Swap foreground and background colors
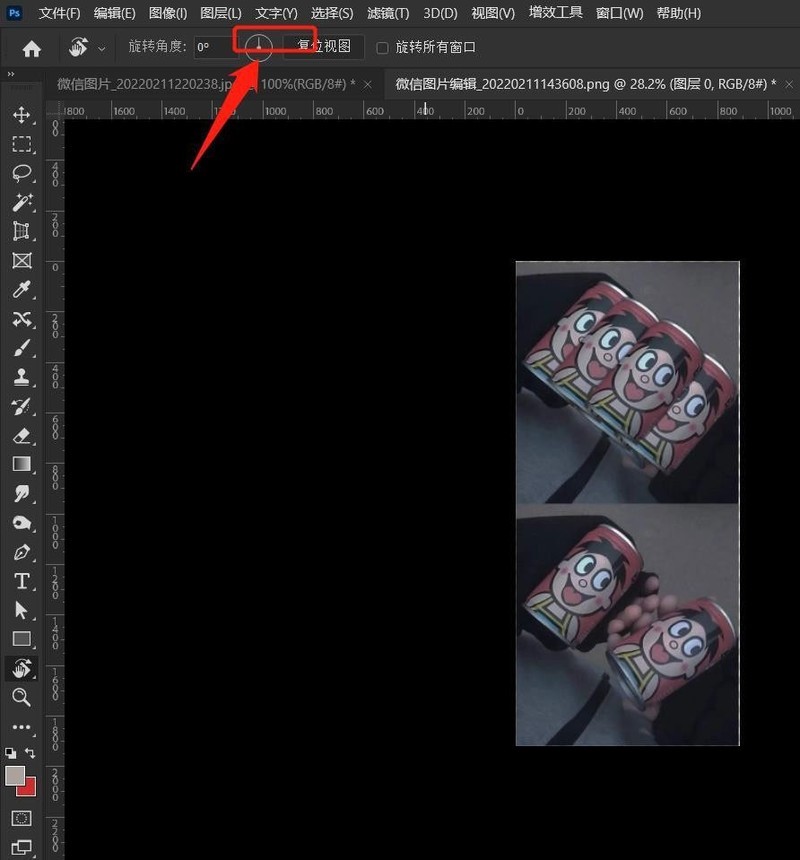The width and height of the screenshot is (800, 860). point(30,753)
